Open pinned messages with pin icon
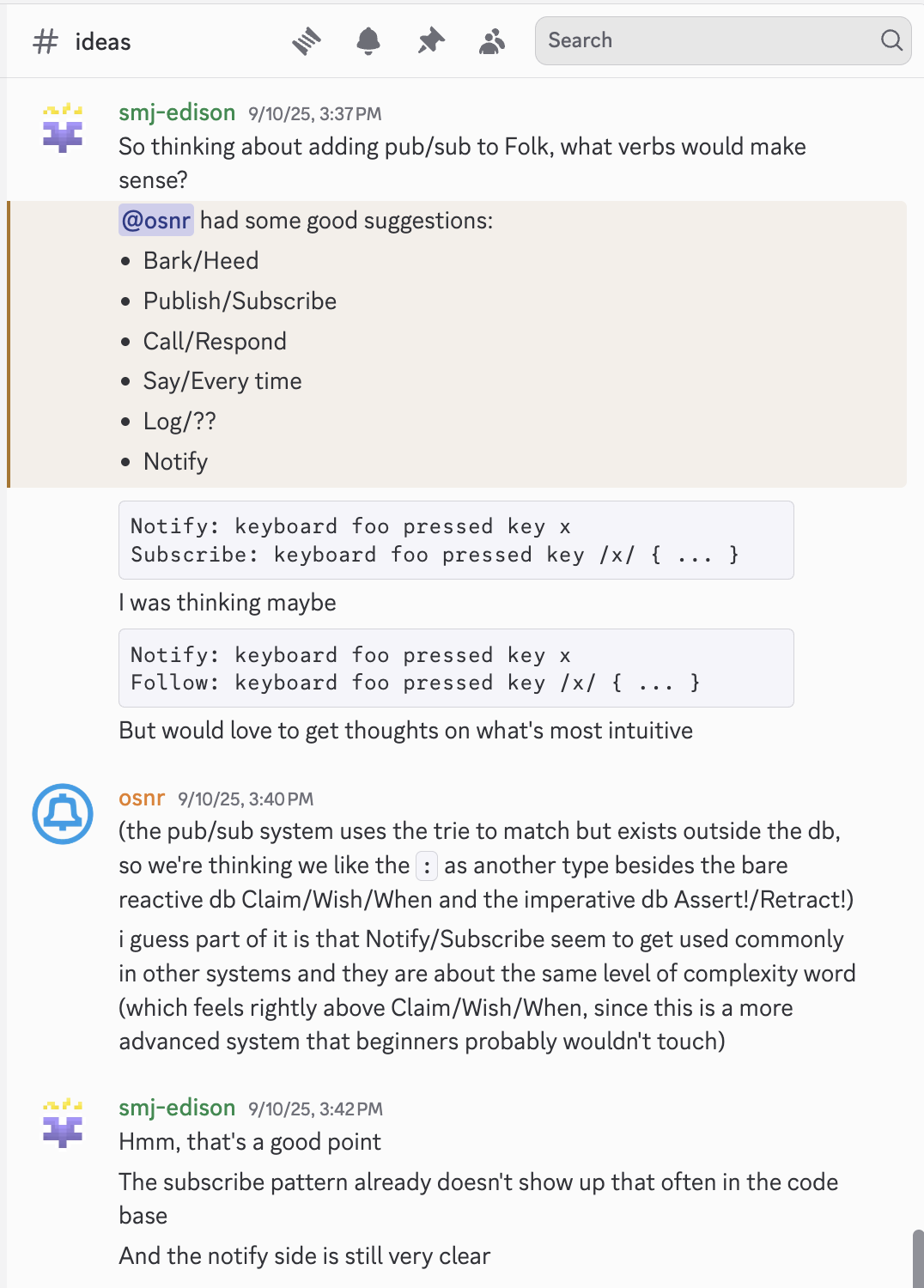 point(431,41)
